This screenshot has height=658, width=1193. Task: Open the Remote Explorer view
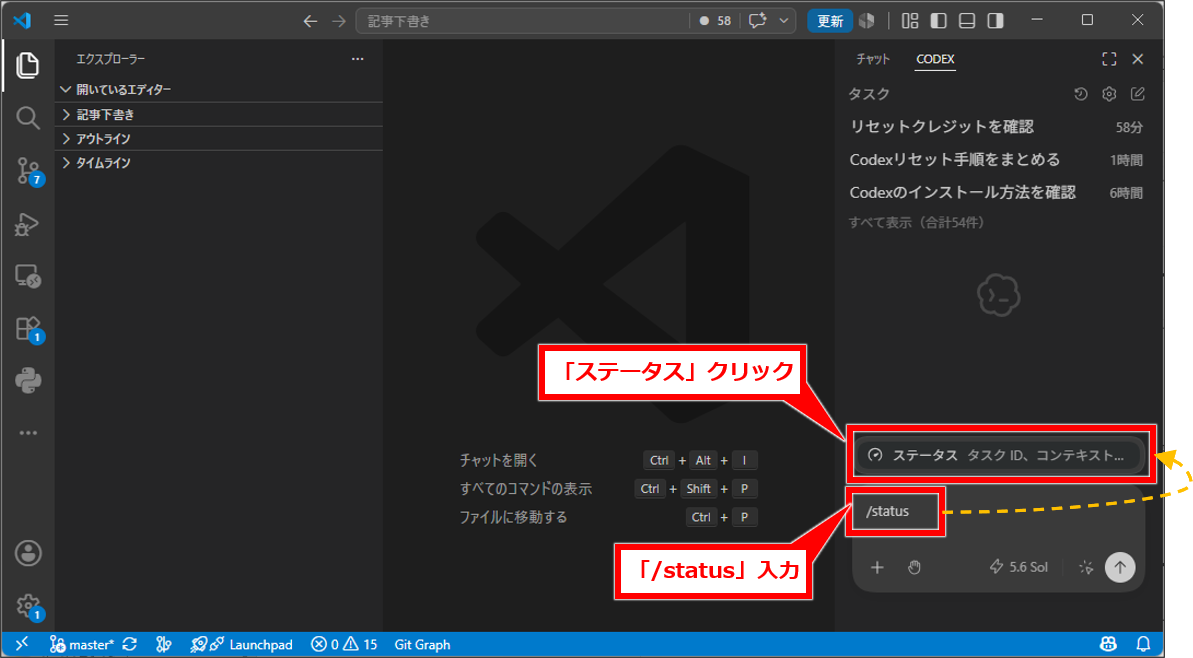tap(28, 276)
